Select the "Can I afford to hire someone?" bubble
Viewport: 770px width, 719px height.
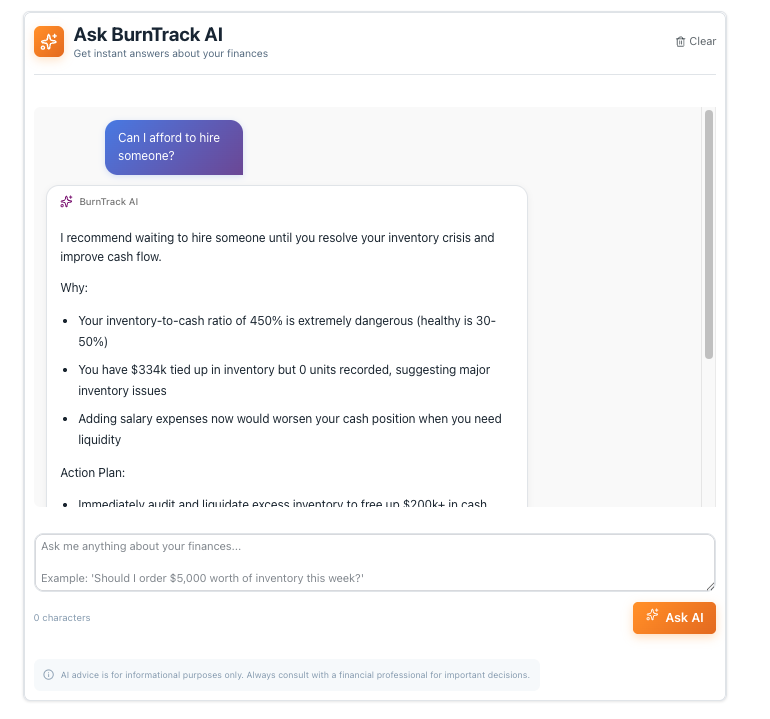click(173, 147)
